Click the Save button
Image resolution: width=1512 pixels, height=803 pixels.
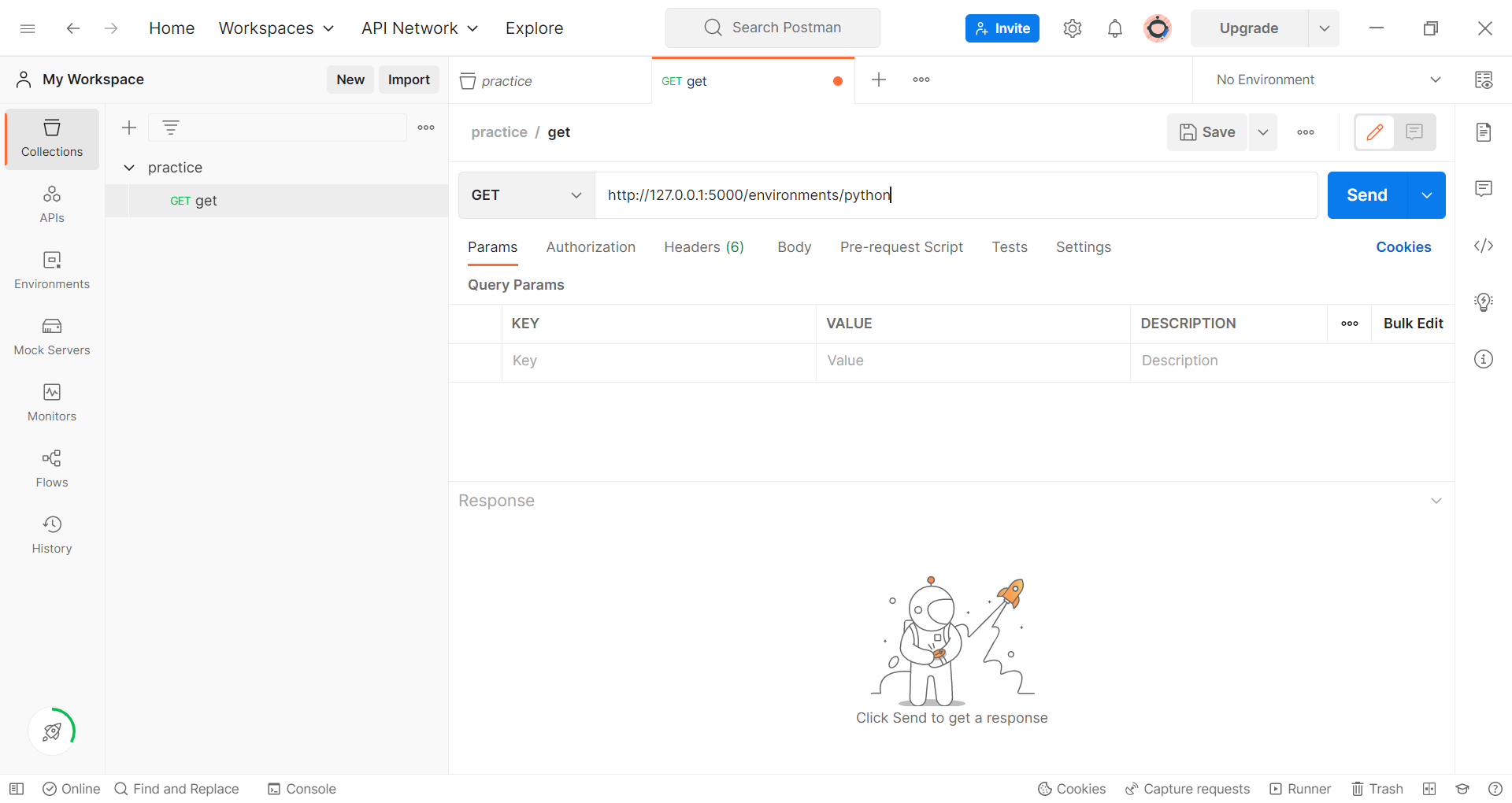pos(1207,132)
